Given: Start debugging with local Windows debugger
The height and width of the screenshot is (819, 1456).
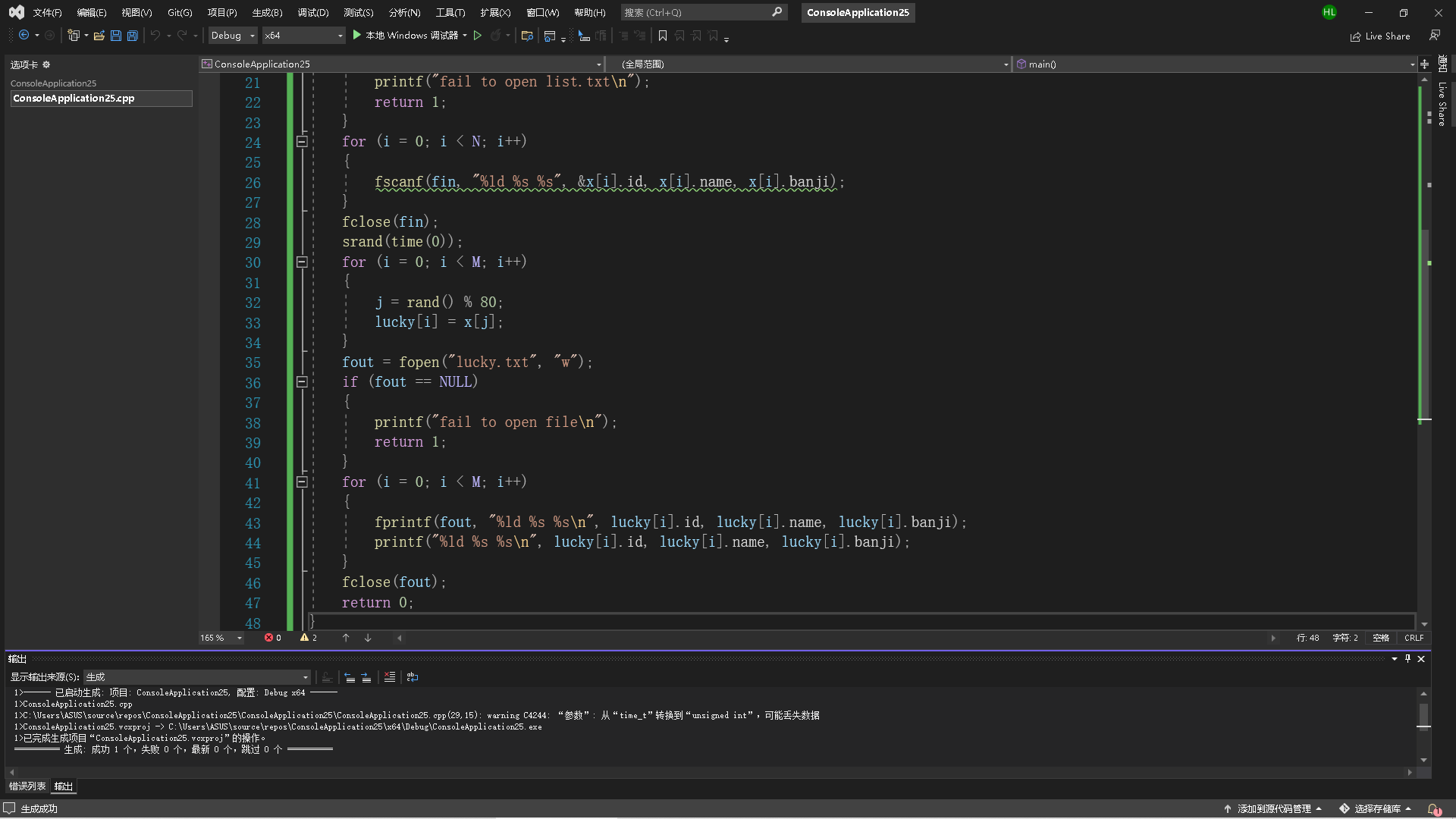Looking at the screenshot, I should 406,36.
